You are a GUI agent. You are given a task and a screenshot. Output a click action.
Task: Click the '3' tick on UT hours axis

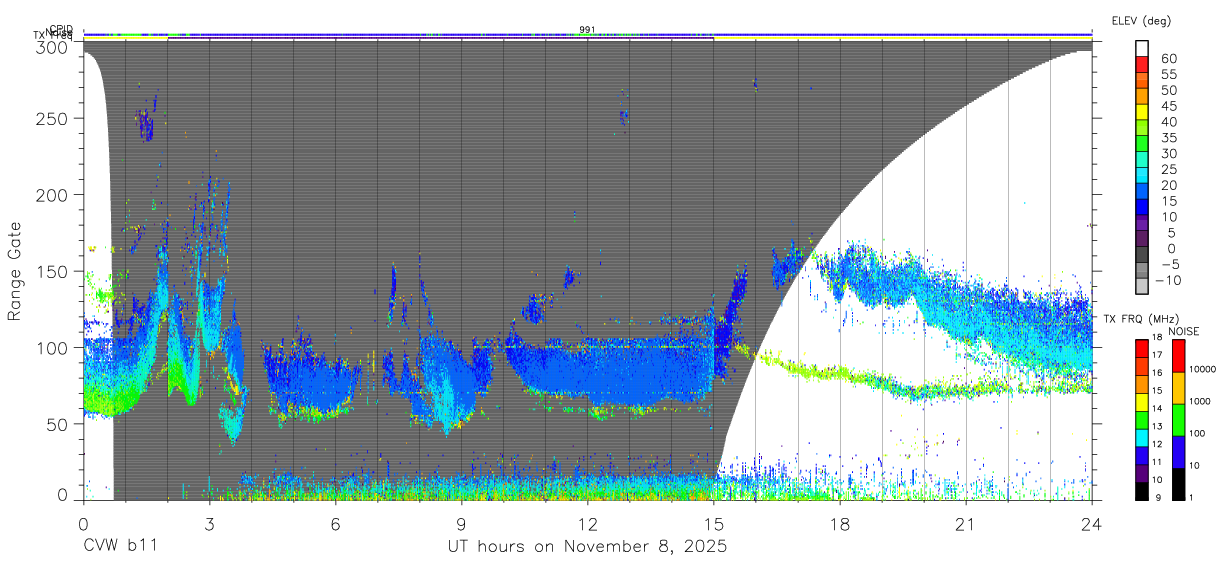[209, 524]
